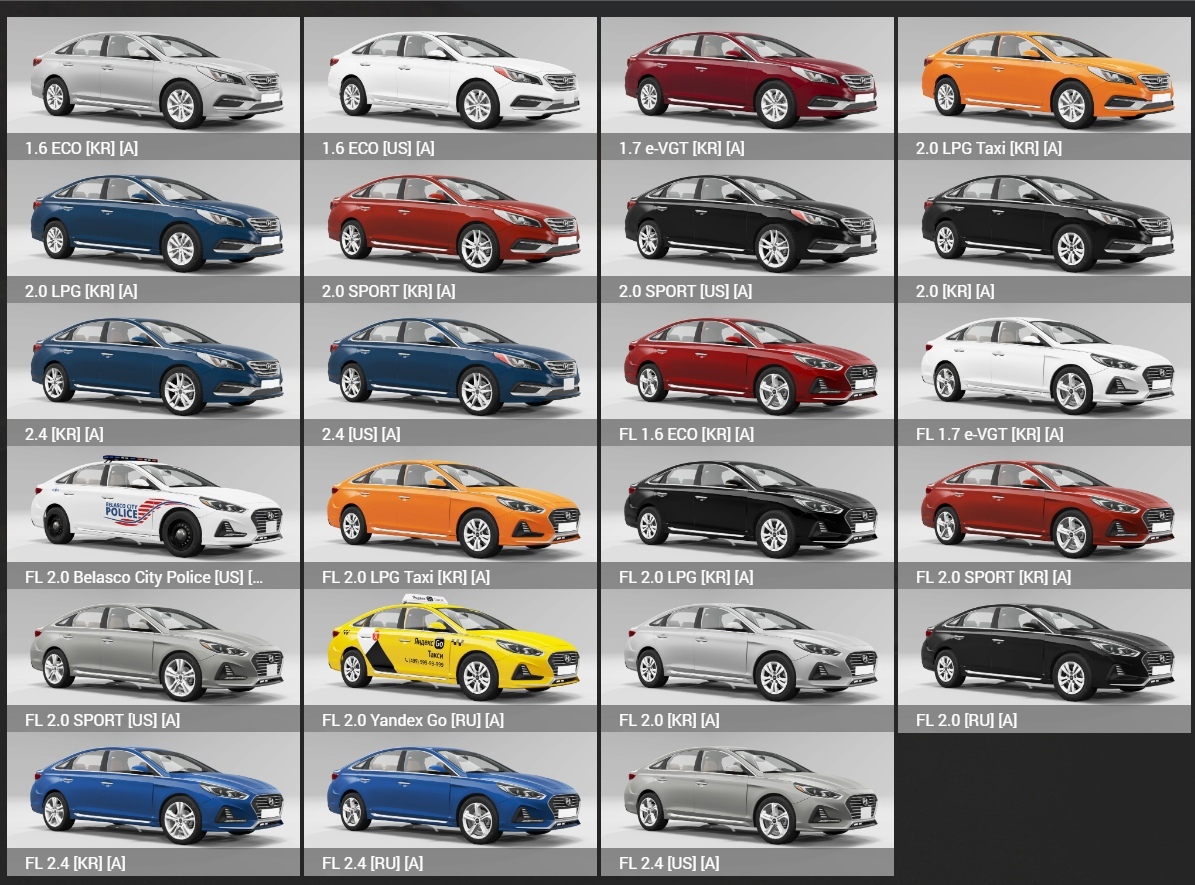Screen dimensions: 1195x885
Task: Spawn the FL 2.0 Belasco City Police car
Action: click(153, 507)
